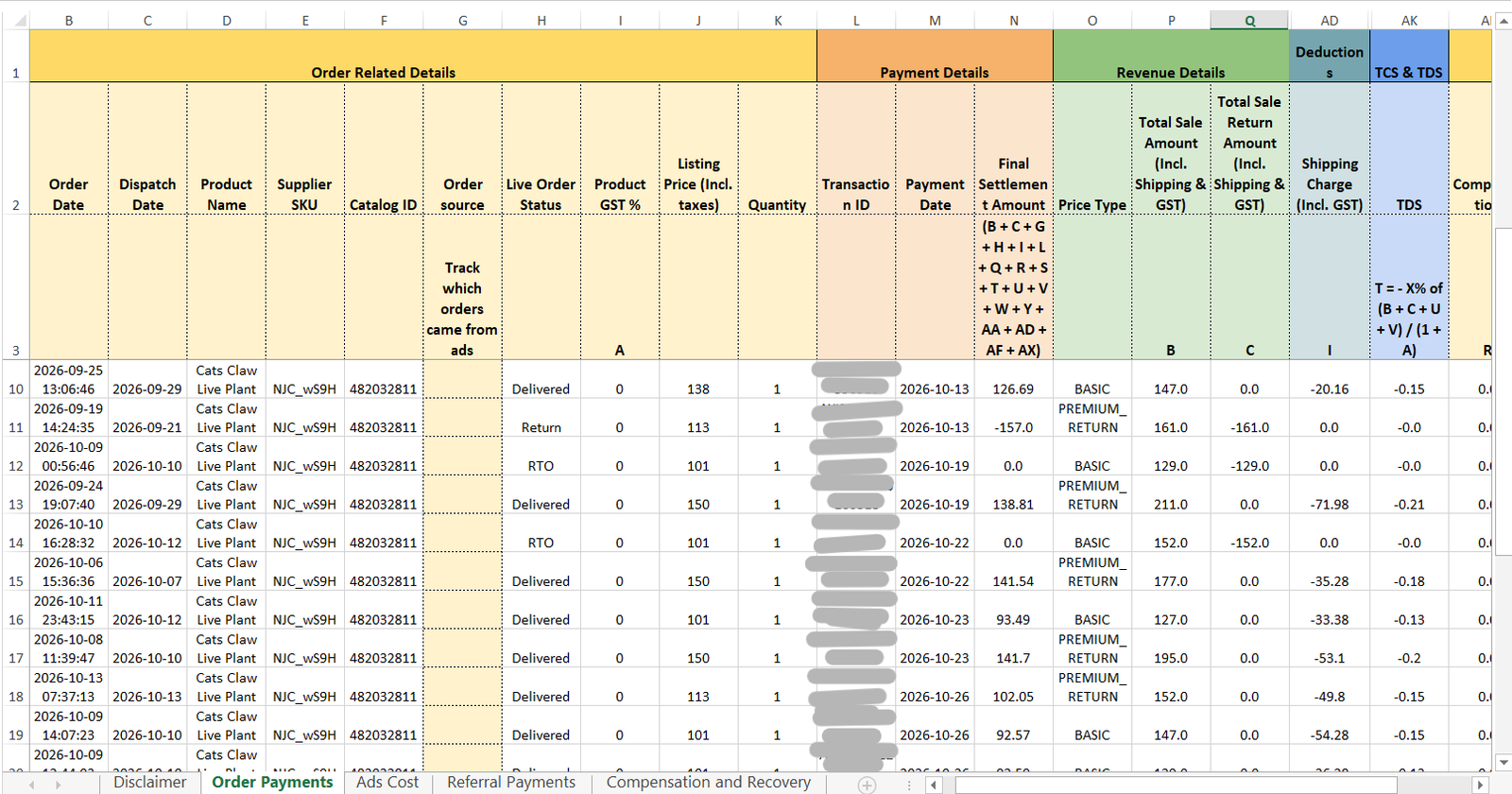Click the TDS value cell -0.21
The image size is (1512, 794).
1409,495
